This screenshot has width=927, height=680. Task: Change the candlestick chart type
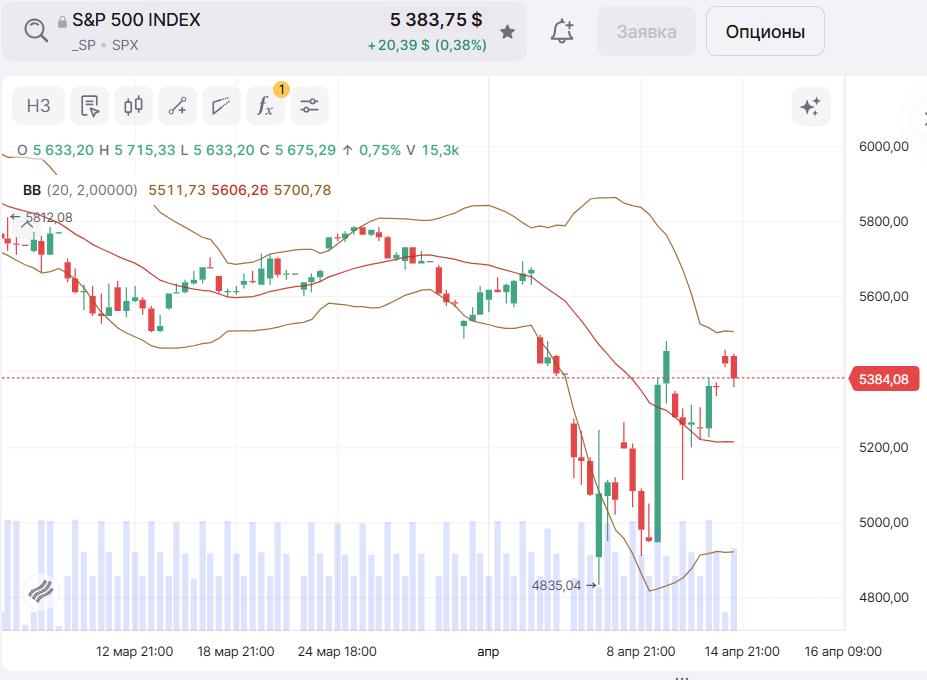134,106
